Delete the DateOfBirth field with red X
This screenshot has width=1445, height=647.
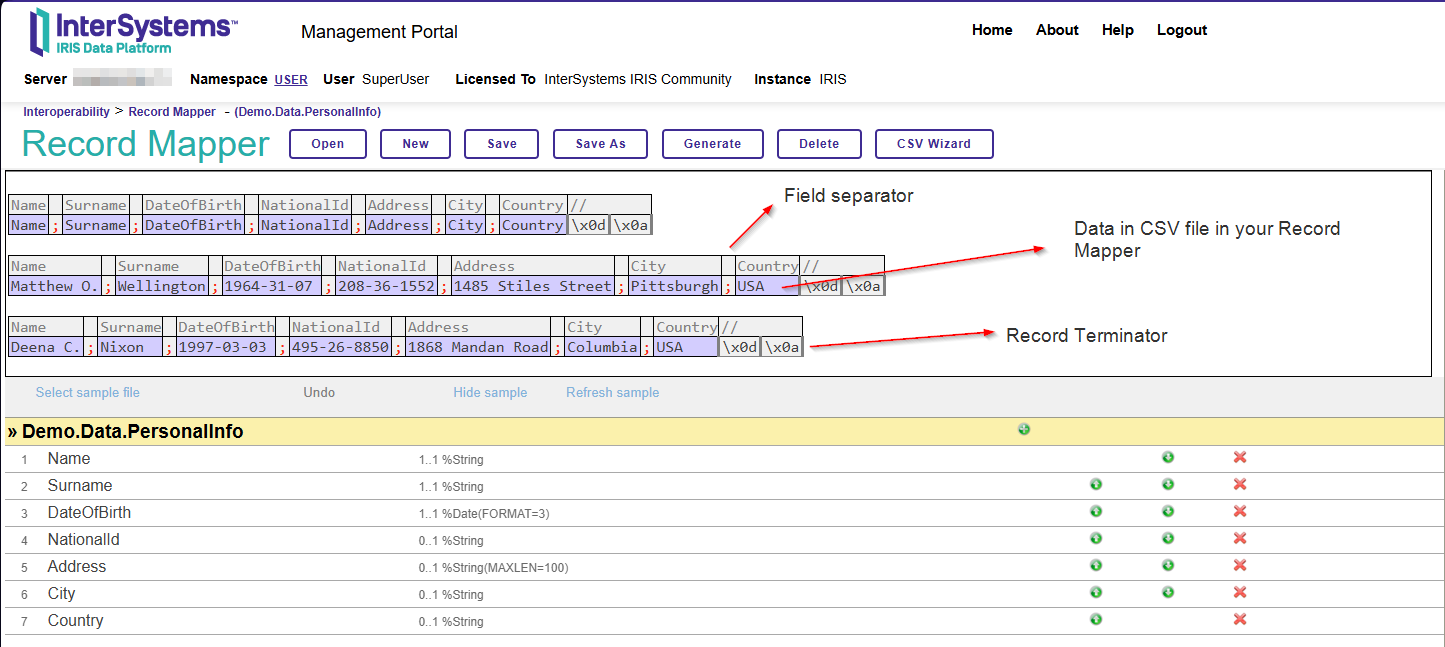(1240, 512)
